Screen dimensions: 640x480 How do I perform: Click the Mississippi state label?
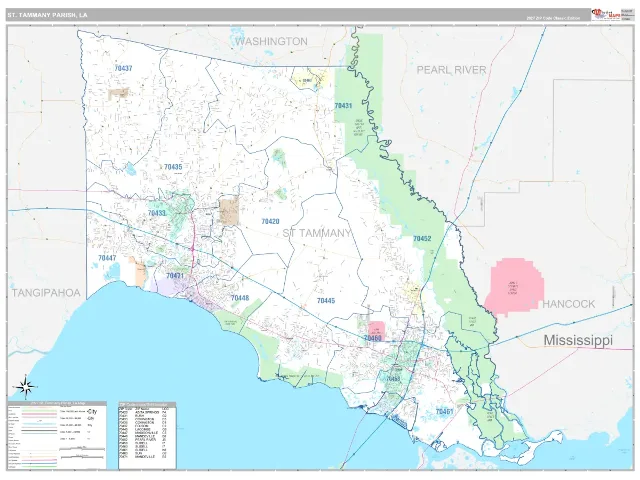(x=578, y=340)
